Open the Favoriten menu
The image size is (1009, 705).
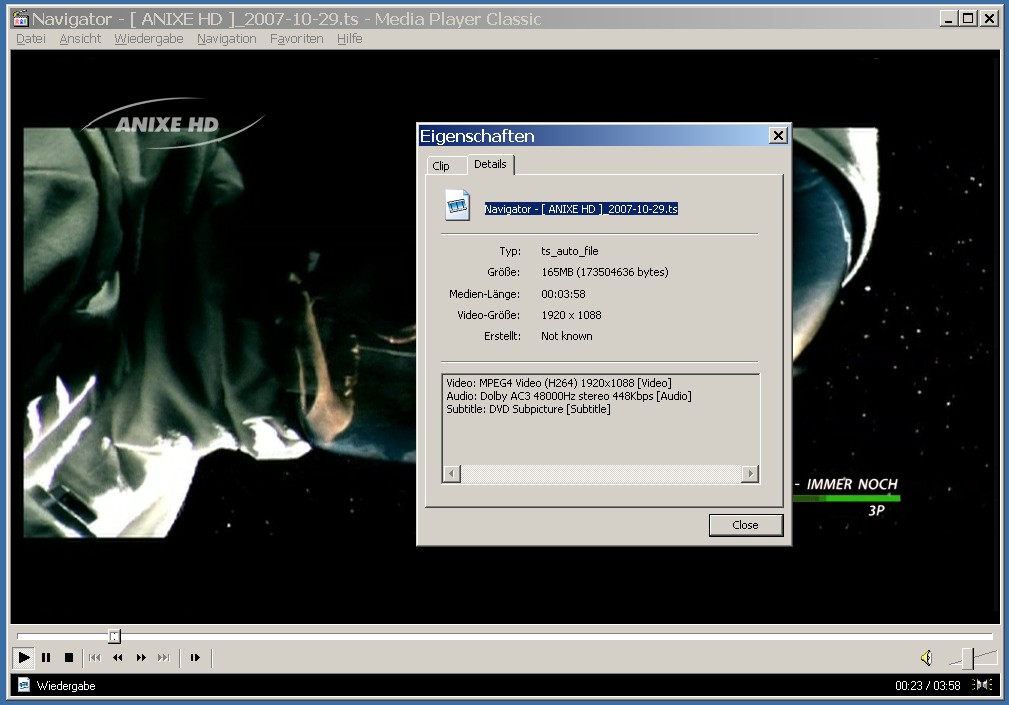click(297, 39)
